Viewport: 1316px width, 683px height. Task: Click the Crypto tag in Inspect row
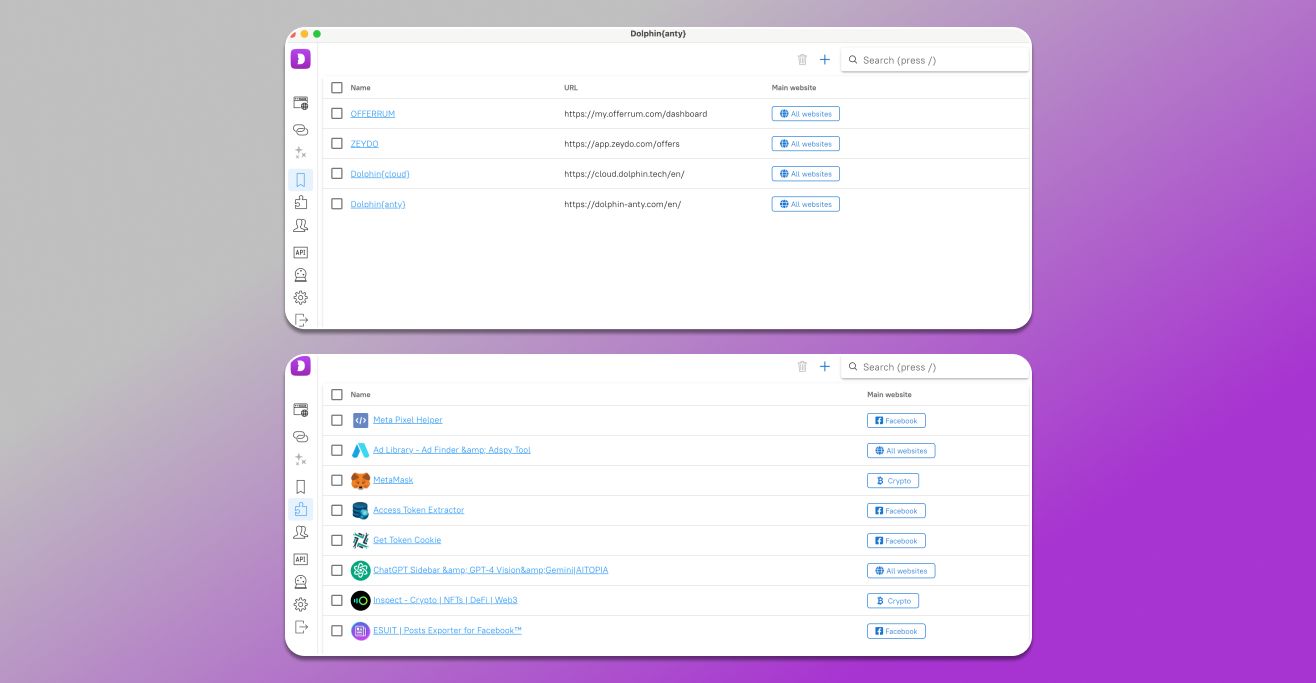point(893,601)
